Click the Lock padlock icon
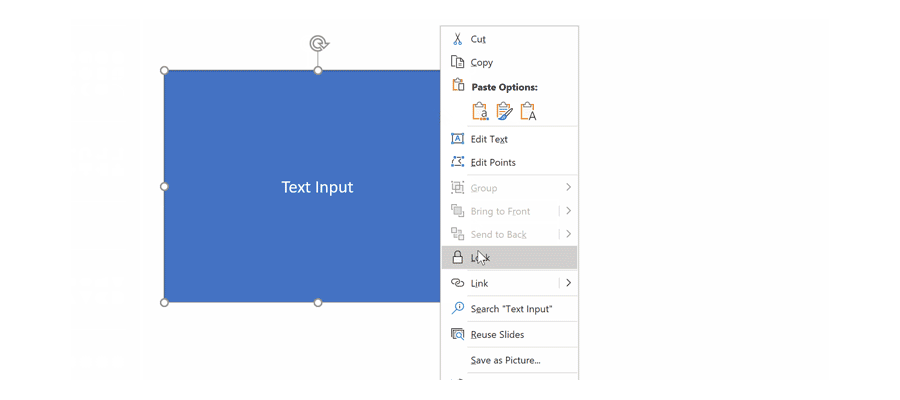The width and height of the screenshot is (900, 400). click(457, 258)
